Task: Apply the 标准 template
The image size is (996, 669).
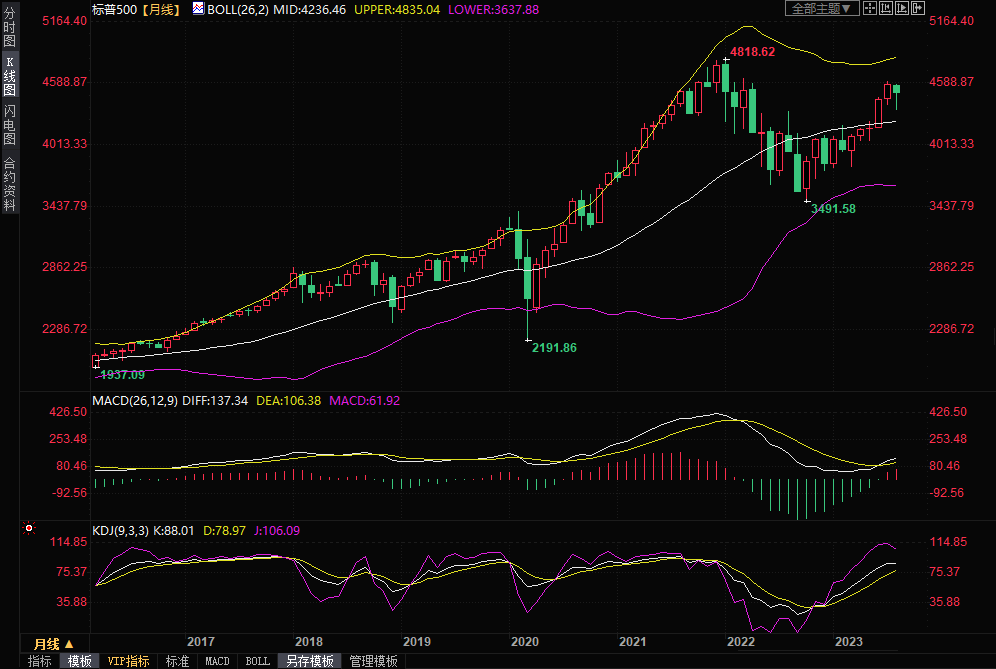Action: coord(177,661)
